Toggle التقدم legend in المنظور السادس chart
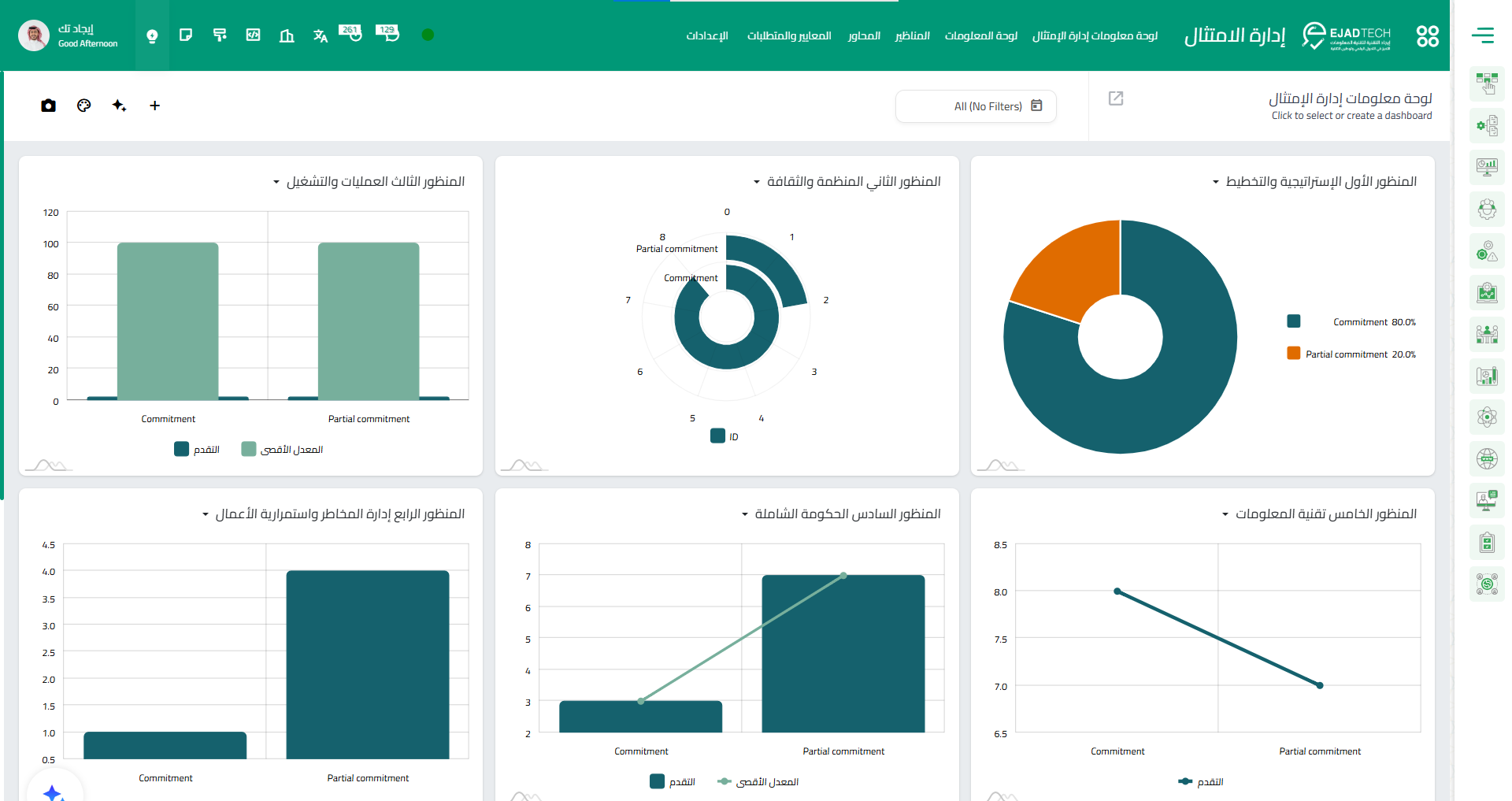The height and width of the screenshot is (801, 1512). (673, 781)
